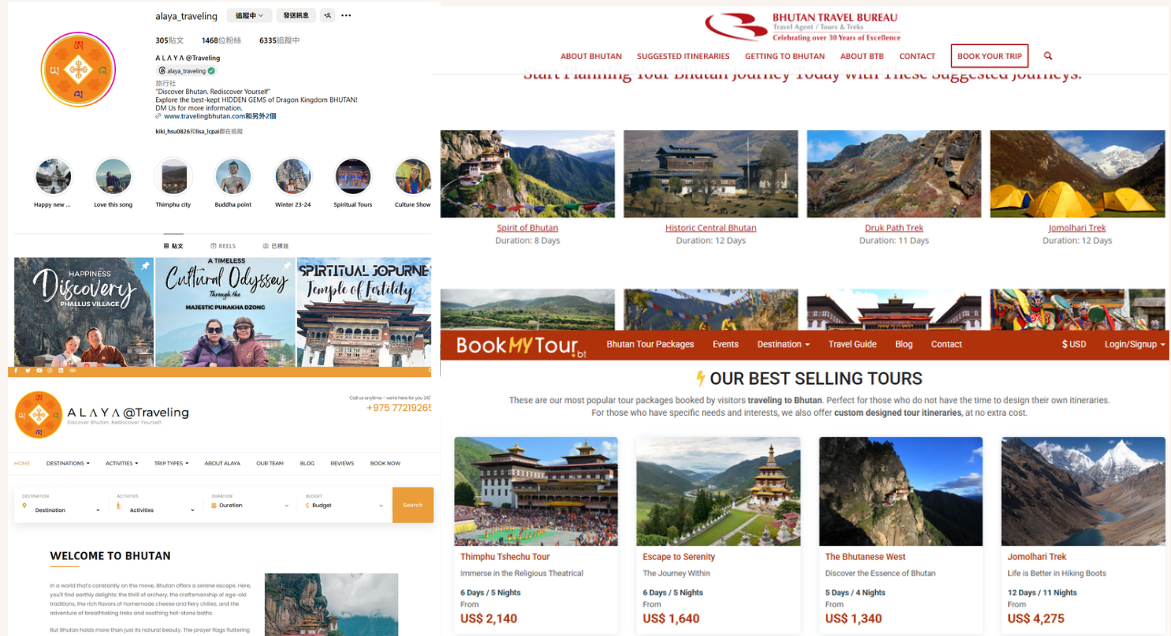Screen dimensions: 1171x636
Task: Open the Thimphu Tshechu Tour thumbnail
Action: (536, 491)
